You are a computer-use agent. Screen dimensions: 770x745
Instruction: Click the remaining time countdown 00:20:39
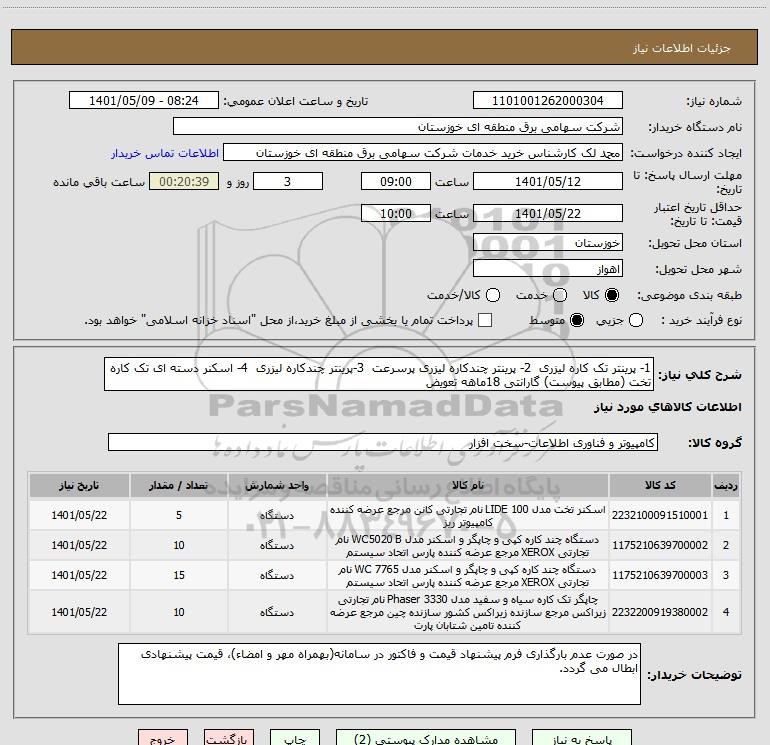[x=184, y=182]
